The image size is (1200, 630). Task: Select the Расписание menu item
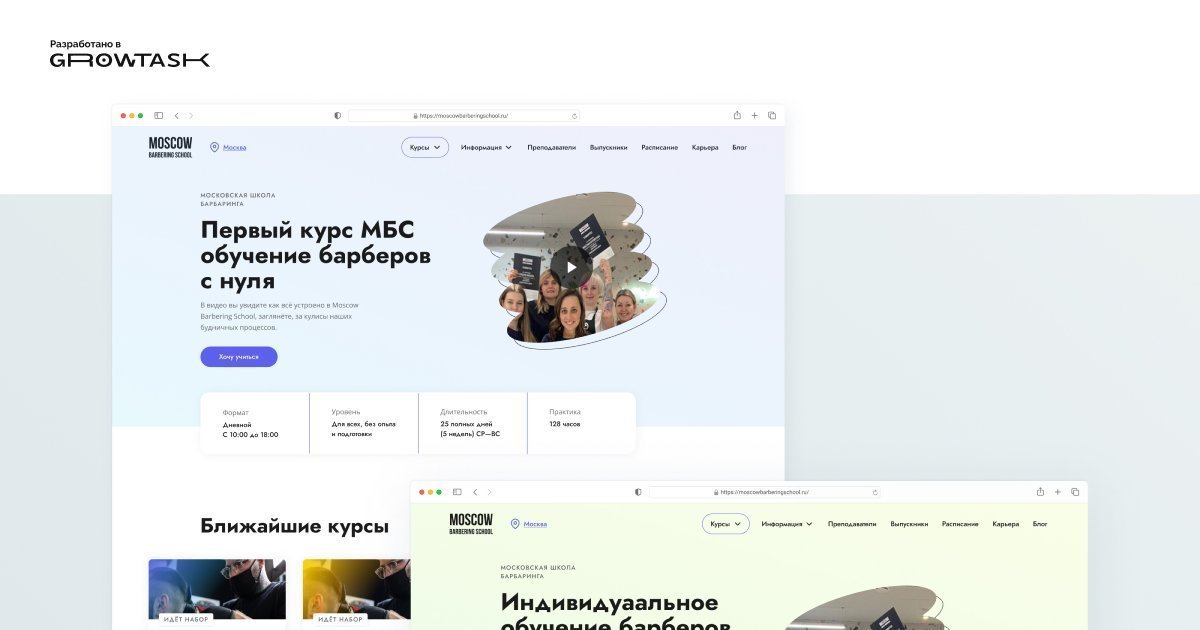660,146
